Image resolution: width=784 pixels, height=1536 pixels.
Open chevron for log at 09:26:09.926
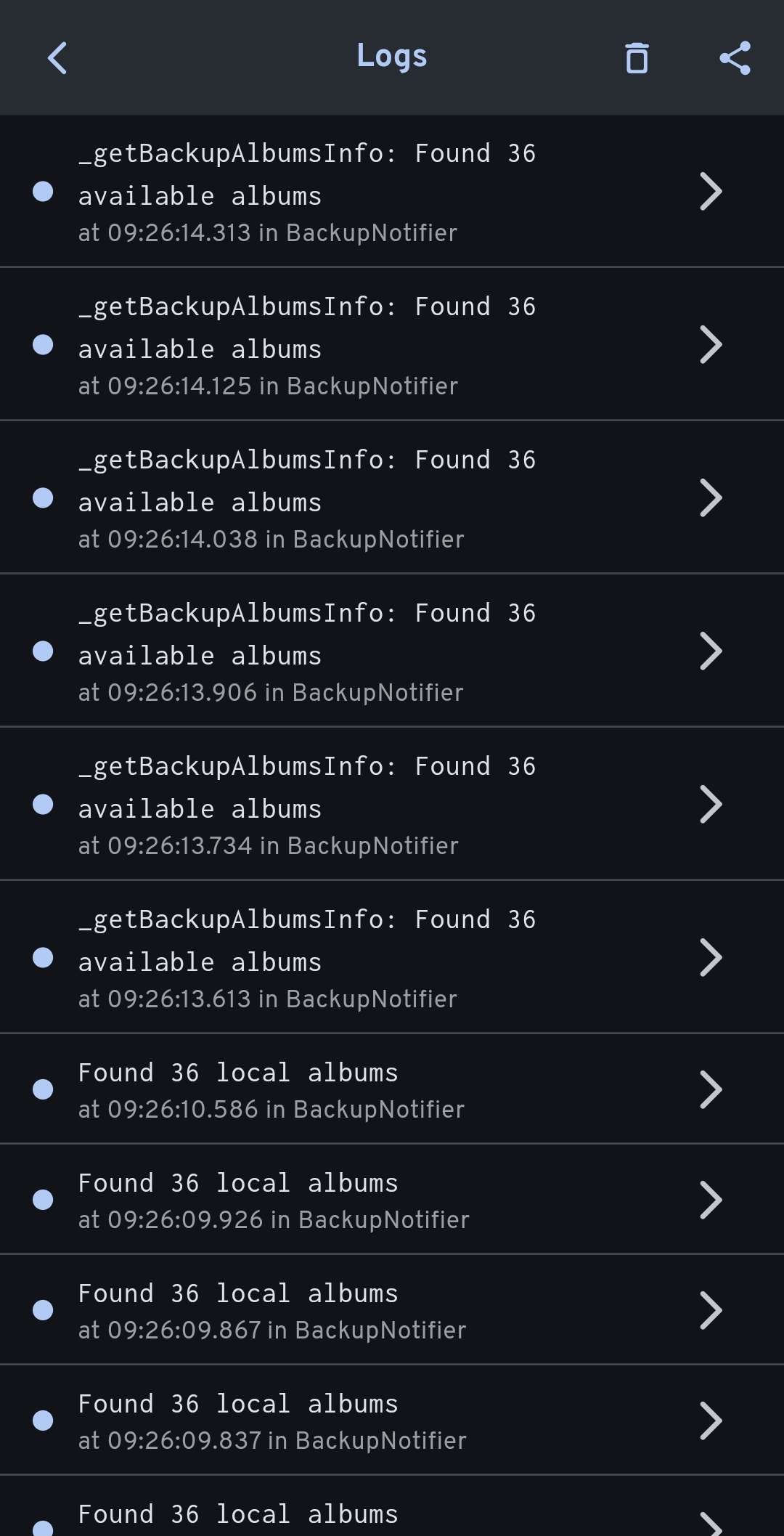click(x=711, y=1200)
